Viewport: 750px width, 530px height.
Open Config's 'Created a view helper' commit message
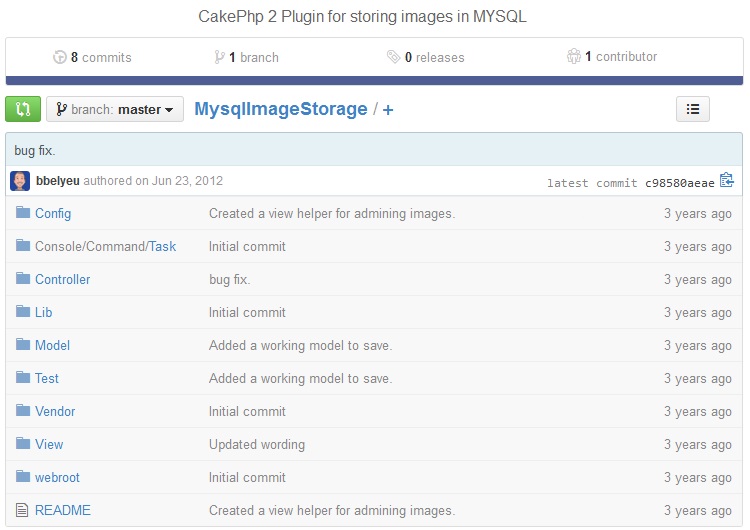click(x=332, y=213)
